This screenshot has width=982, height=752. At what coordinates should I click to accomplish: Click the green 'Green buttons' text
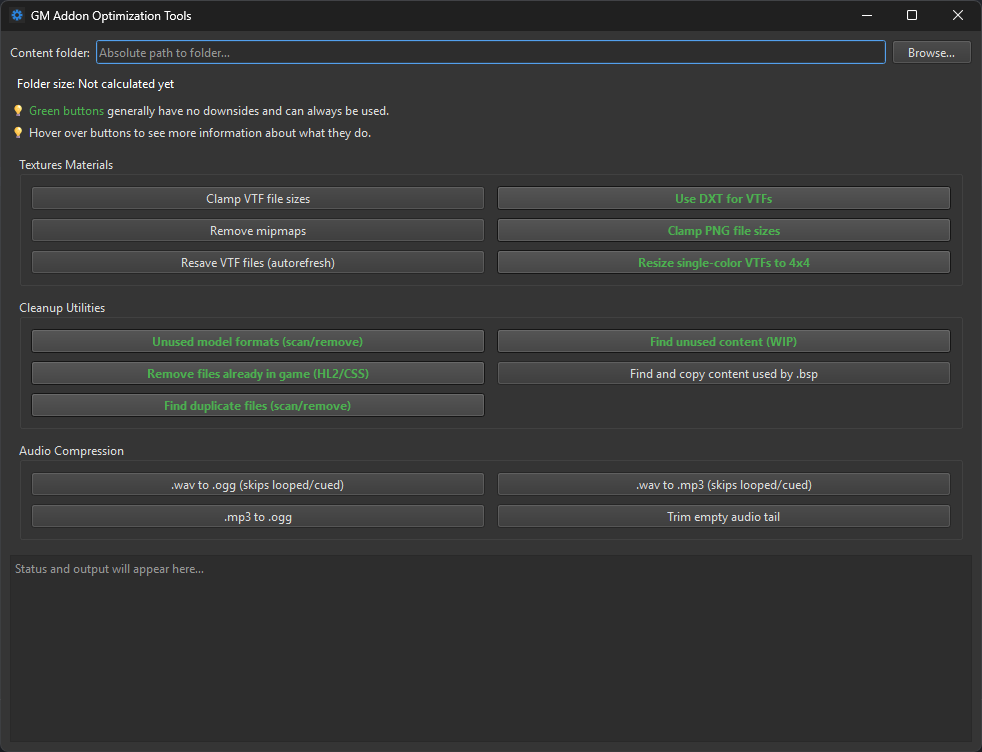click(x=66, y=111)
